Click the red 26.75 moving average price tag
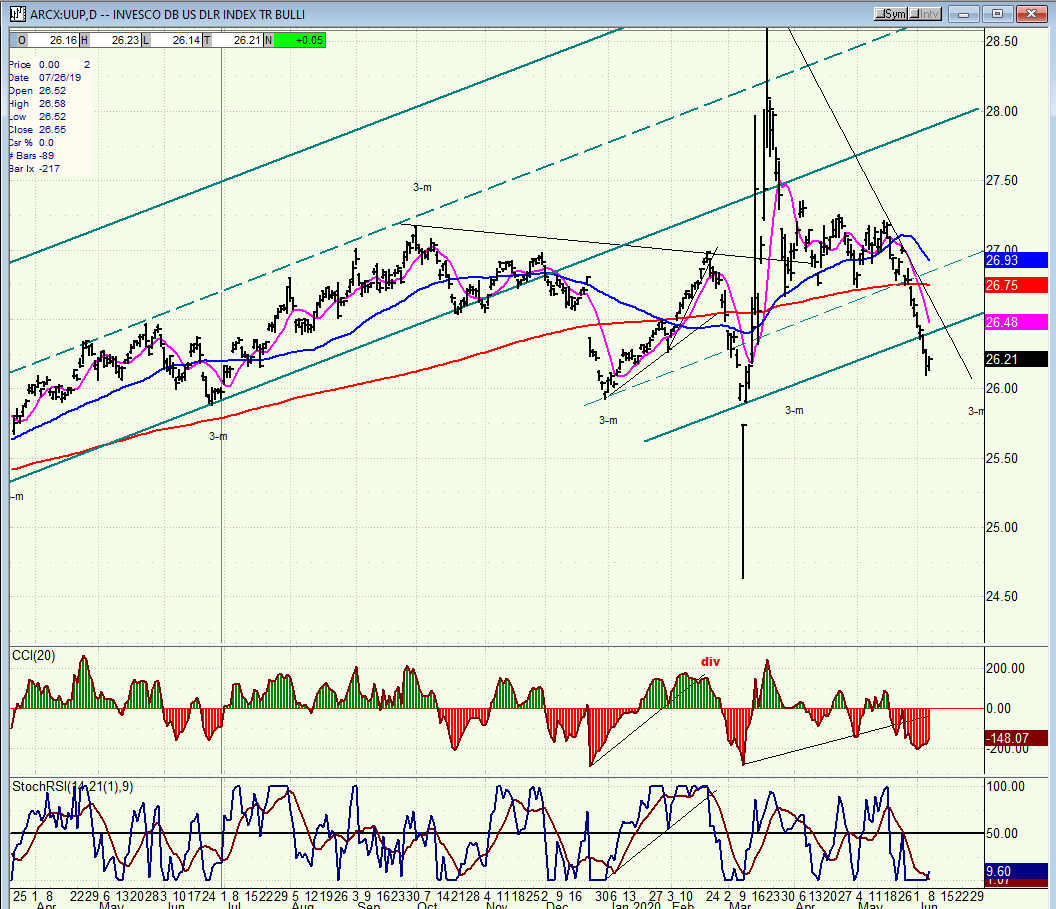This screenshot has width=1056, height=909. tap(1015, 285)
